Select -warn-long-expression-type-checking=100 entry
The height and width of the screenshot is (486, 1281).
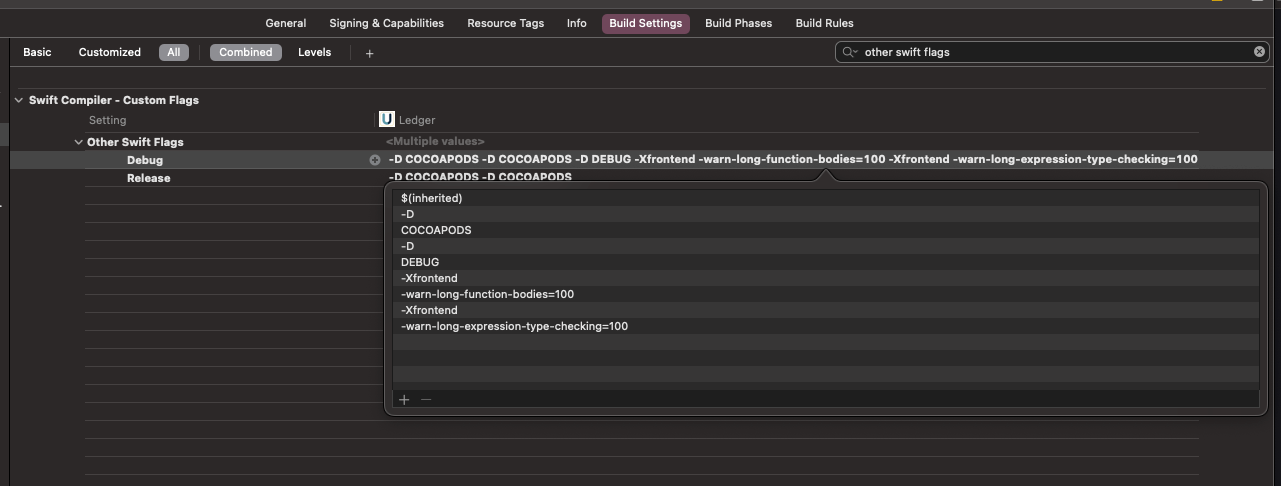(825, 326)
